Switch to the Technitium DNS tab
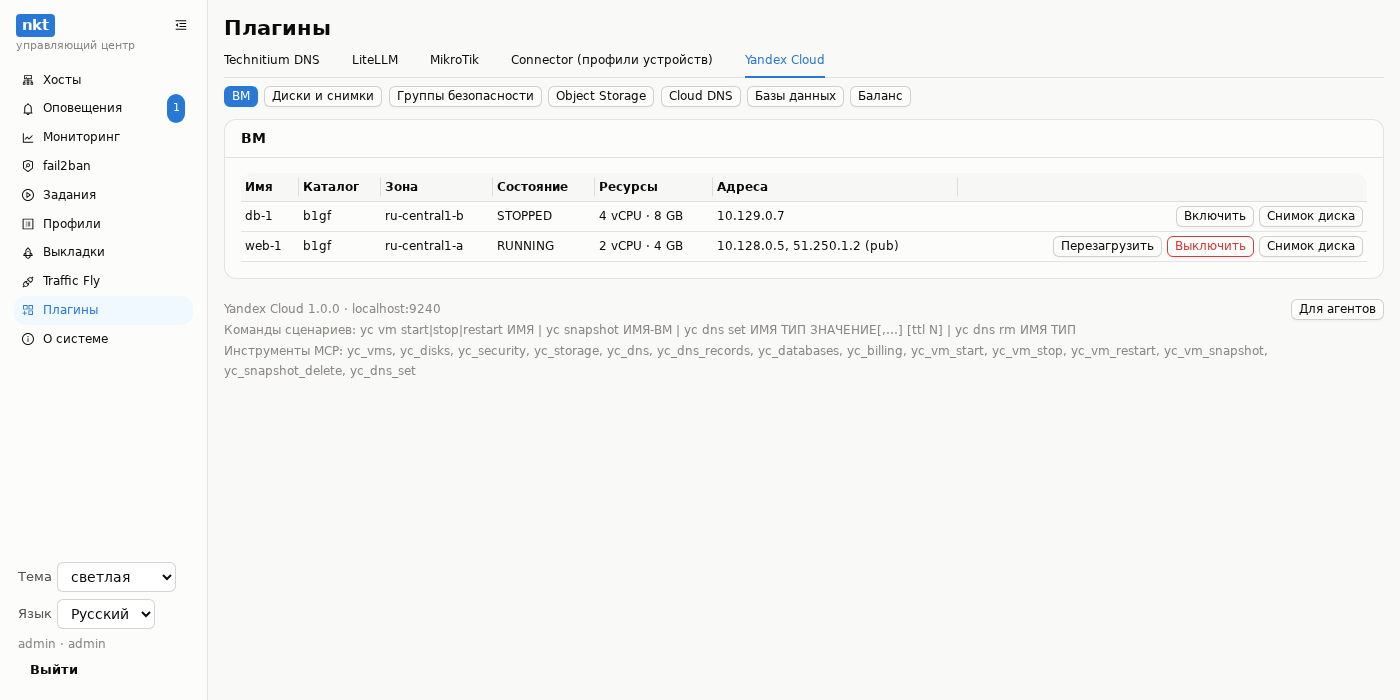1400x700 pixels. pyautogui.click(x=272, y=60)
